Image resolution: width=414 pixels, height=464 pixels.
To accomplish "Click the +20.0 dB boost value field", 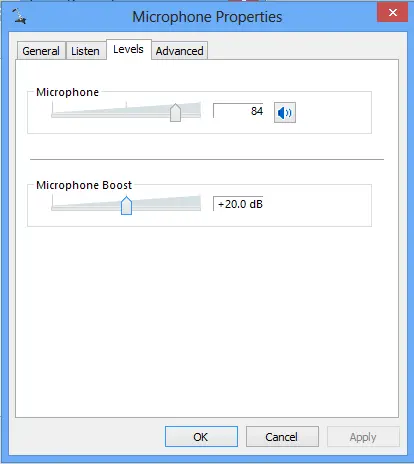I will pyautogui.click(x=238, y=204).
